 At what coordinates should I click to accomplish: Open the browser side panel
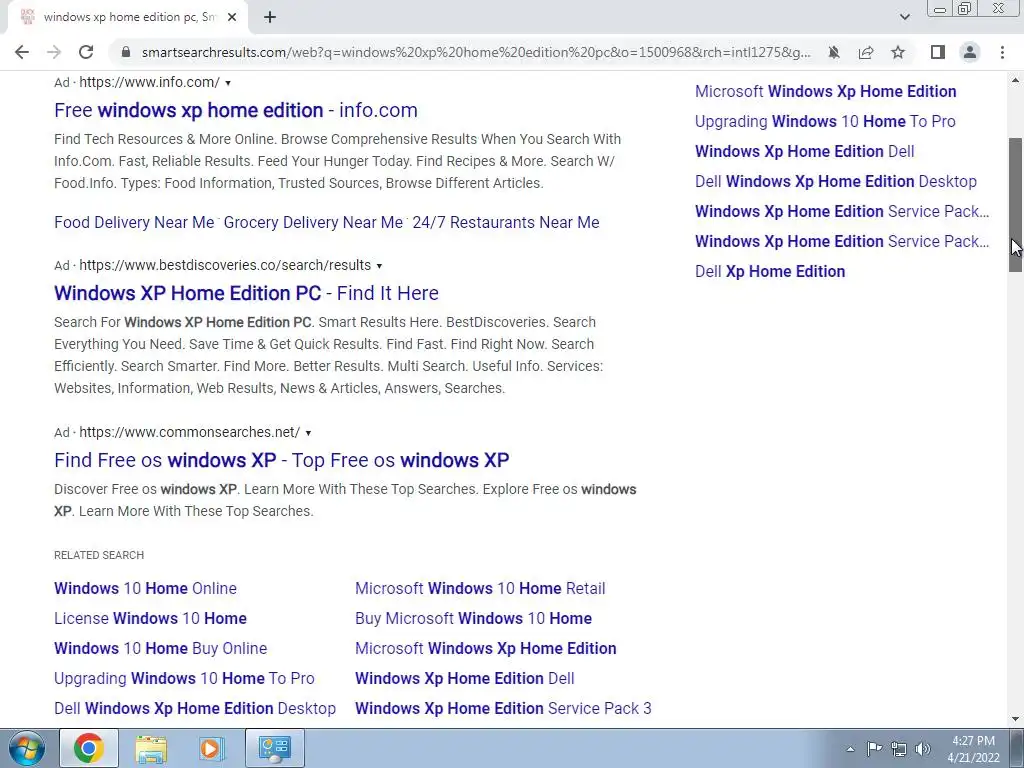(x=938, y=52)
